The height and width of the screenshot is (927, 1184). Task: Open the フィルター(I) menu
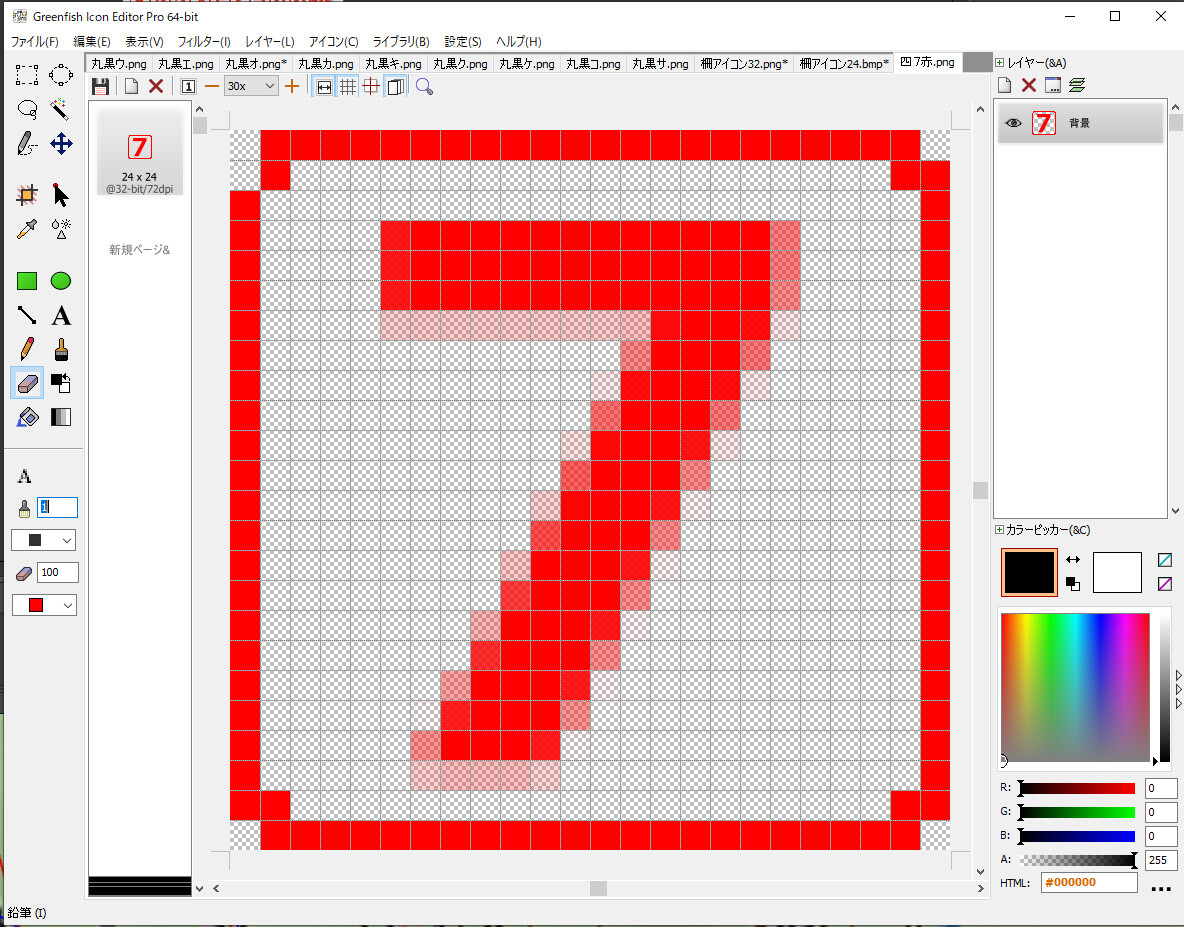click(x=204, y=42)
